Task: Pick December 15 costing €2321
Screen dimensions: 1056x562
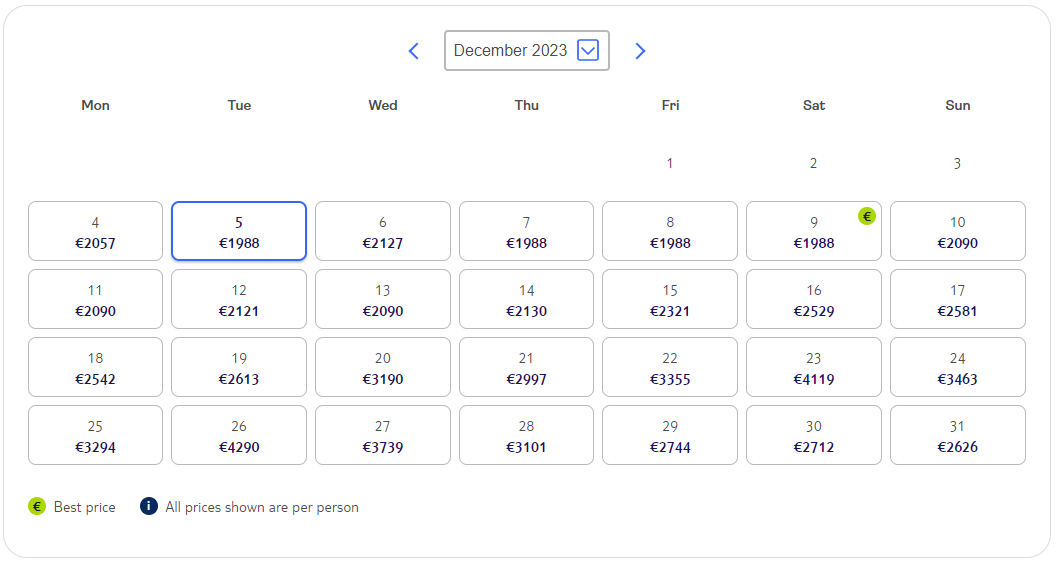Action: tap(670, 299)
